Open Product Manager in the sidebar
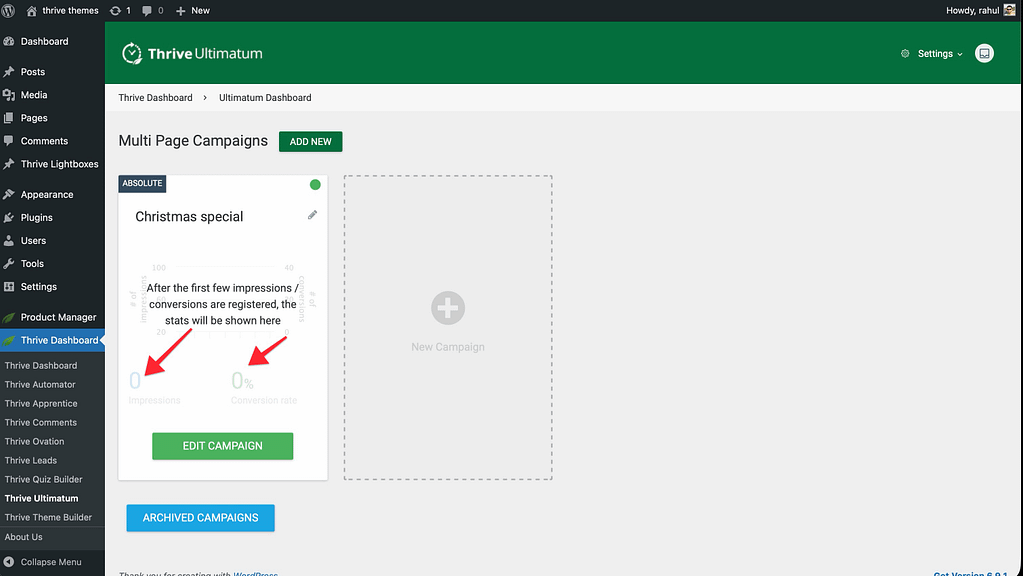The width and height of the screenshot is (1023, 576). [x=58, y=317]
